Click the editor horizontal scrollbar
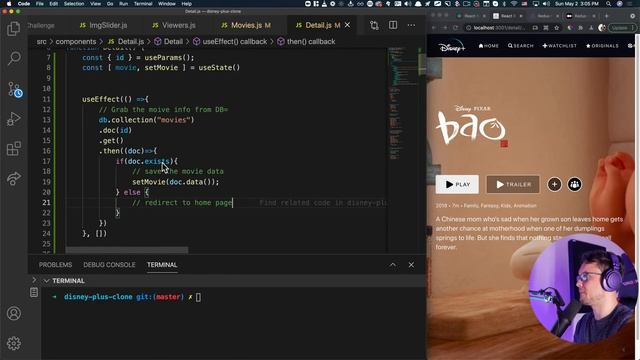Viewport: 640px width, 360px height. [x=127, y=250]
